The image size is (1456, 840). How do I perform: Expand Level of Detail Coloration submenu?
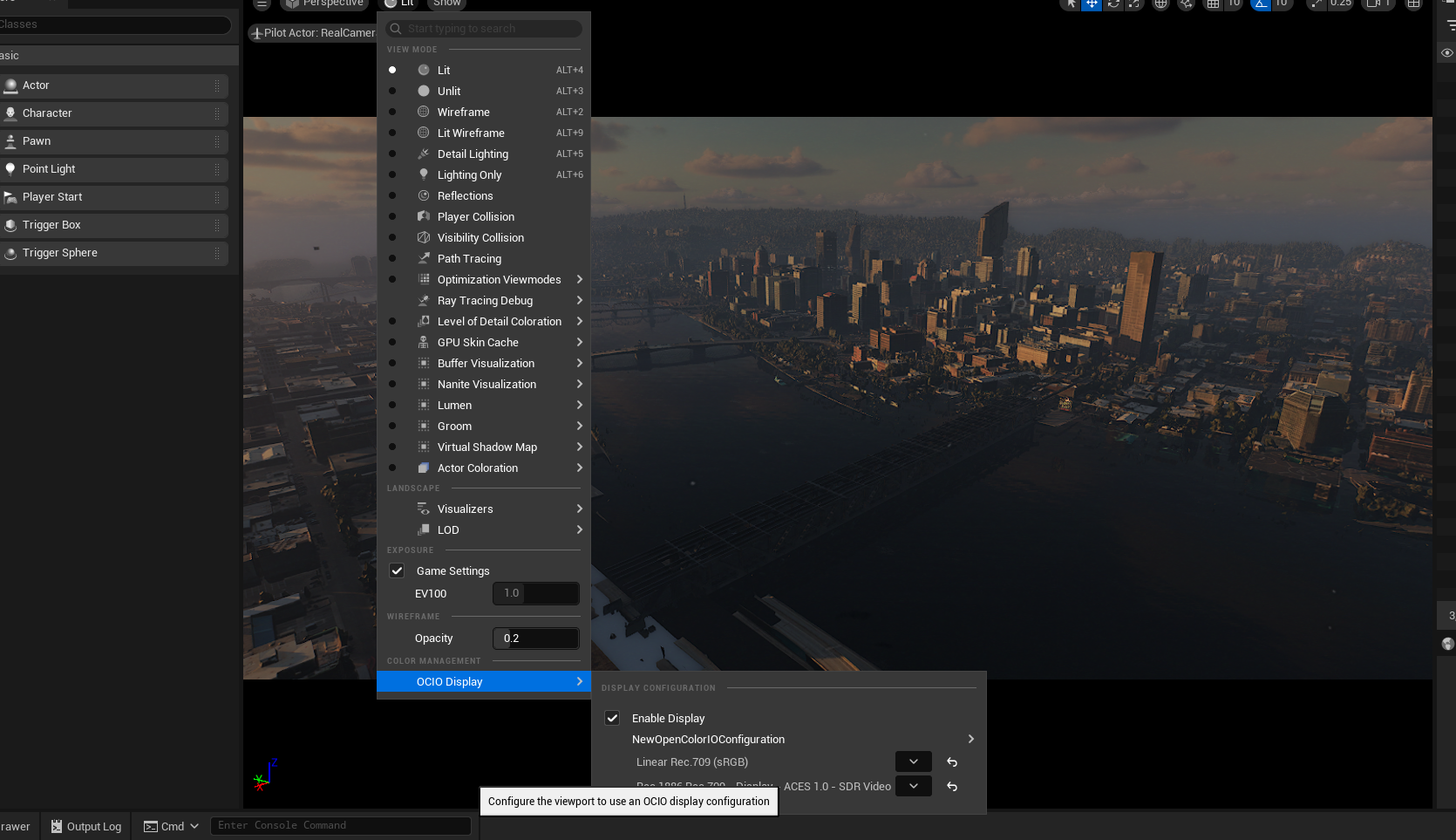[484, 321]
